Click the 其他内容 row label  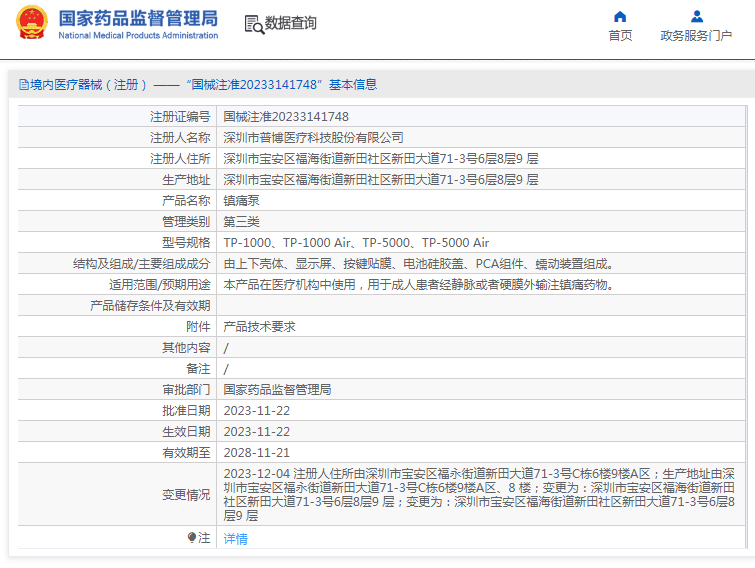pyautogui.click(x=186, y=348)
